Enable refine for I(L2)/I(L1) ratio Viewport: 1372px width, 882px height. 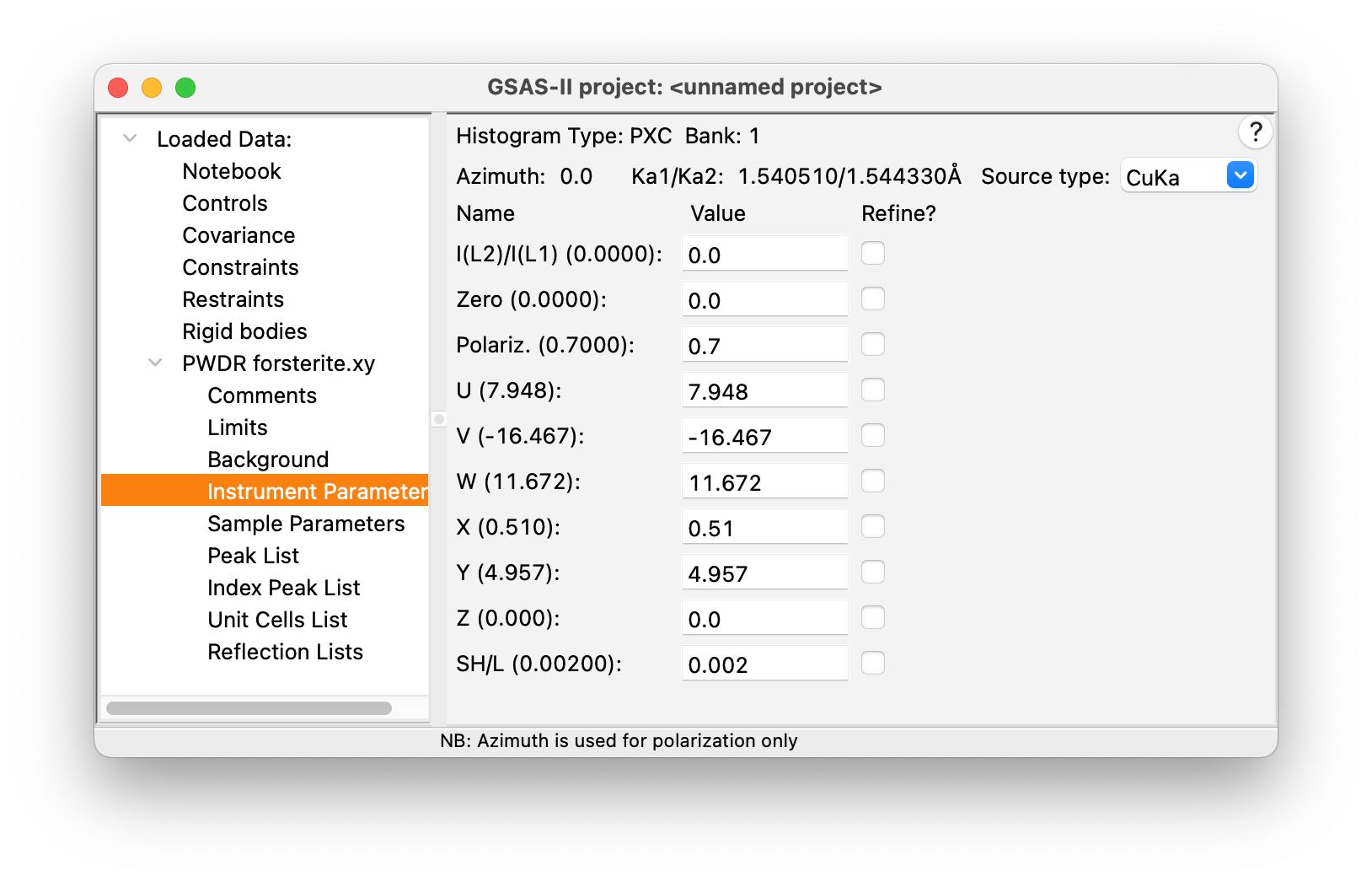(873, 254)
